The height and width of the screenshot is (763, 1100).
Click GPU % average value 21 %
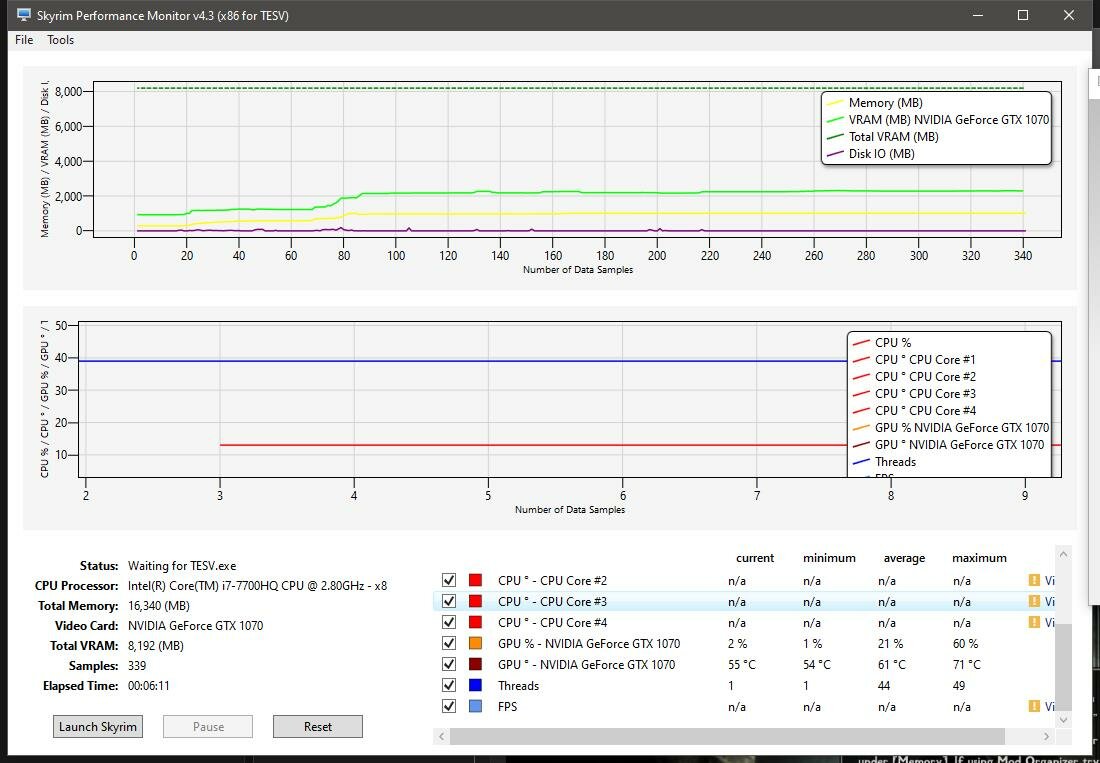[891, 644]
